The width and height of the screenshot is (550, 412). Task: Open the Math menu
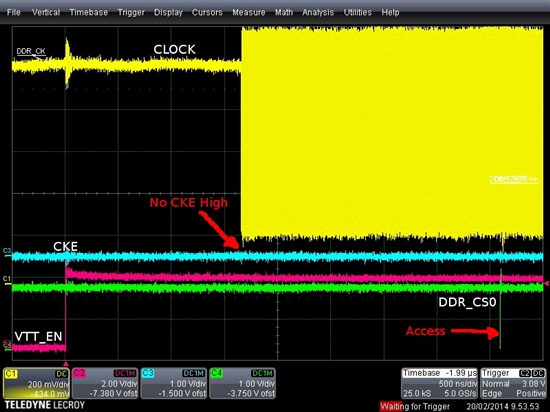pos(284,12)
